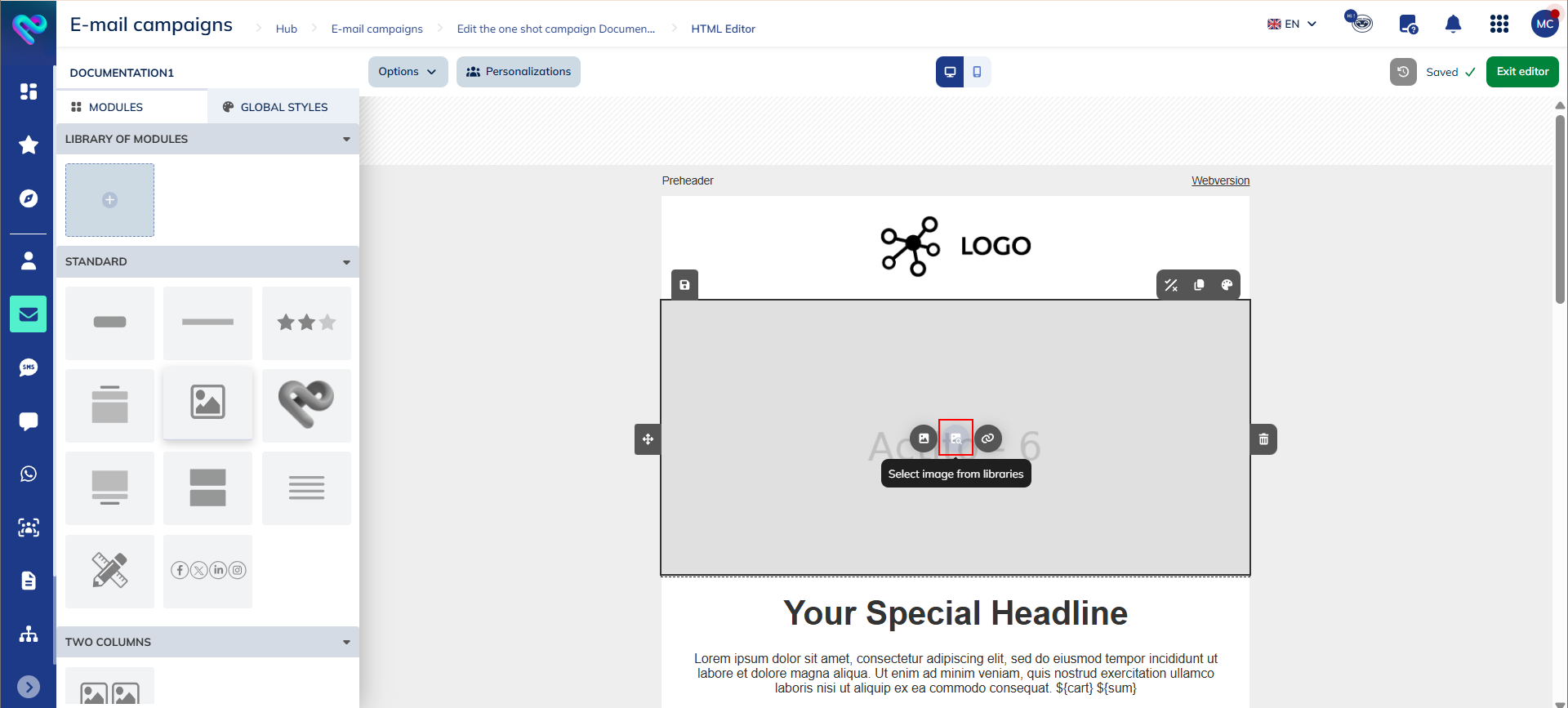This screenshot has height=708, width=1568.
Task: Click the image link chain icon
Action: [x=987, y=439]
